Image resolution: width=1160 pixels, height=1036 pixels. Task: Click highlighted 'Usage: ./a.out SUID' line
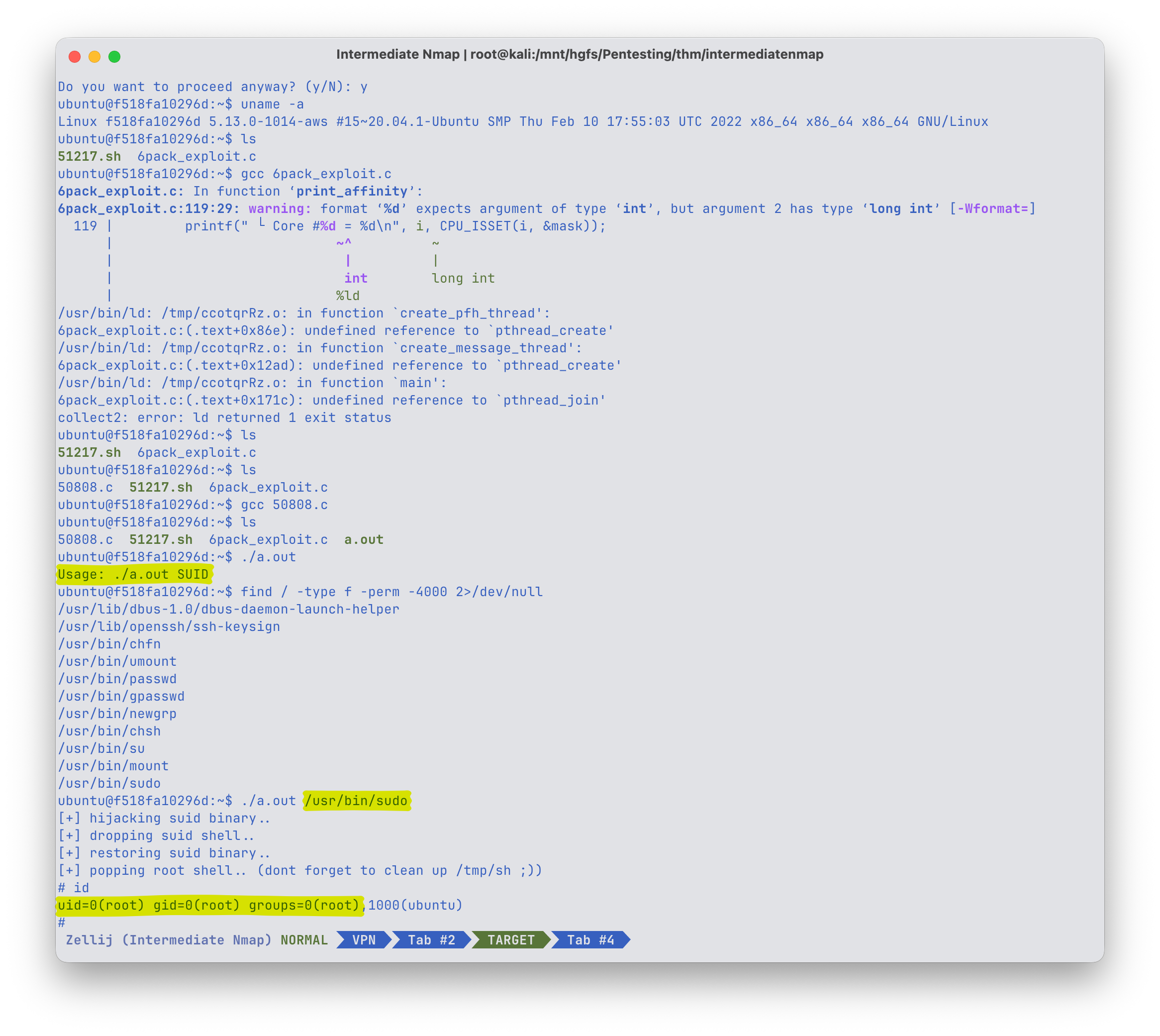134,574
